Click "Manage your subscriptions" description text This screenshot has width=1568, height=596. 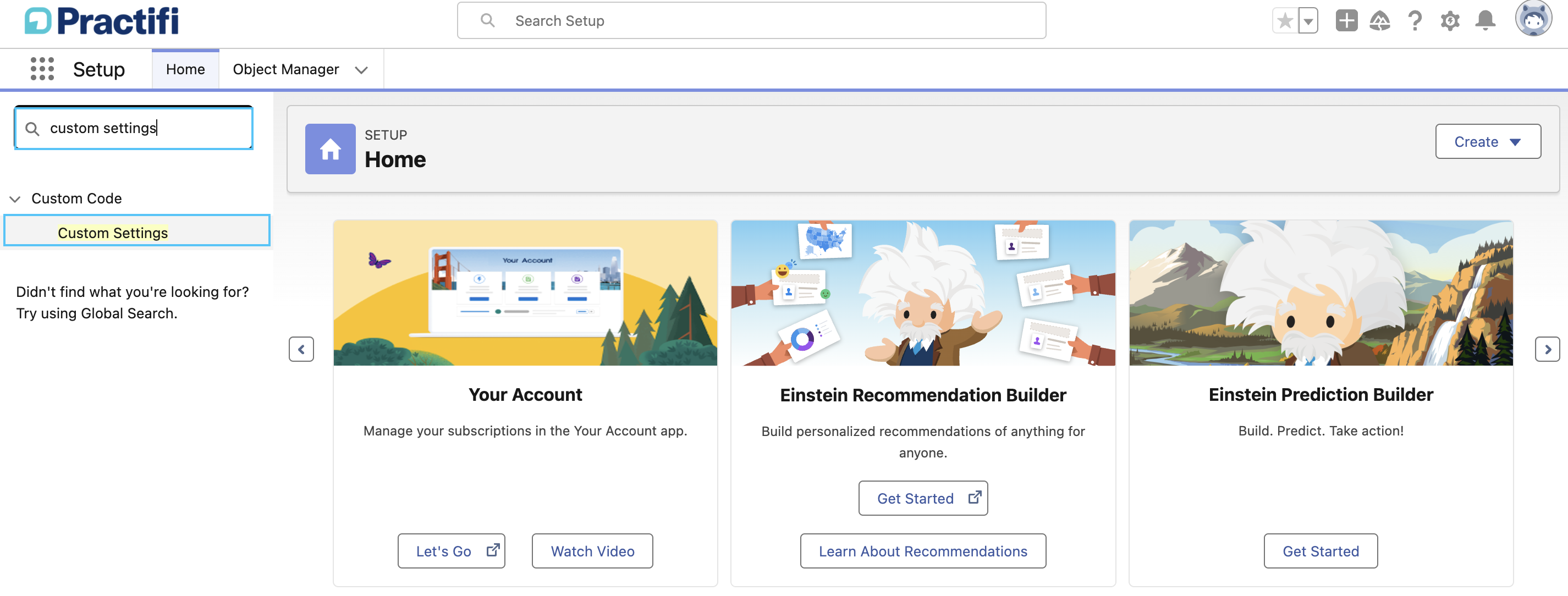(x=525, y=431)
